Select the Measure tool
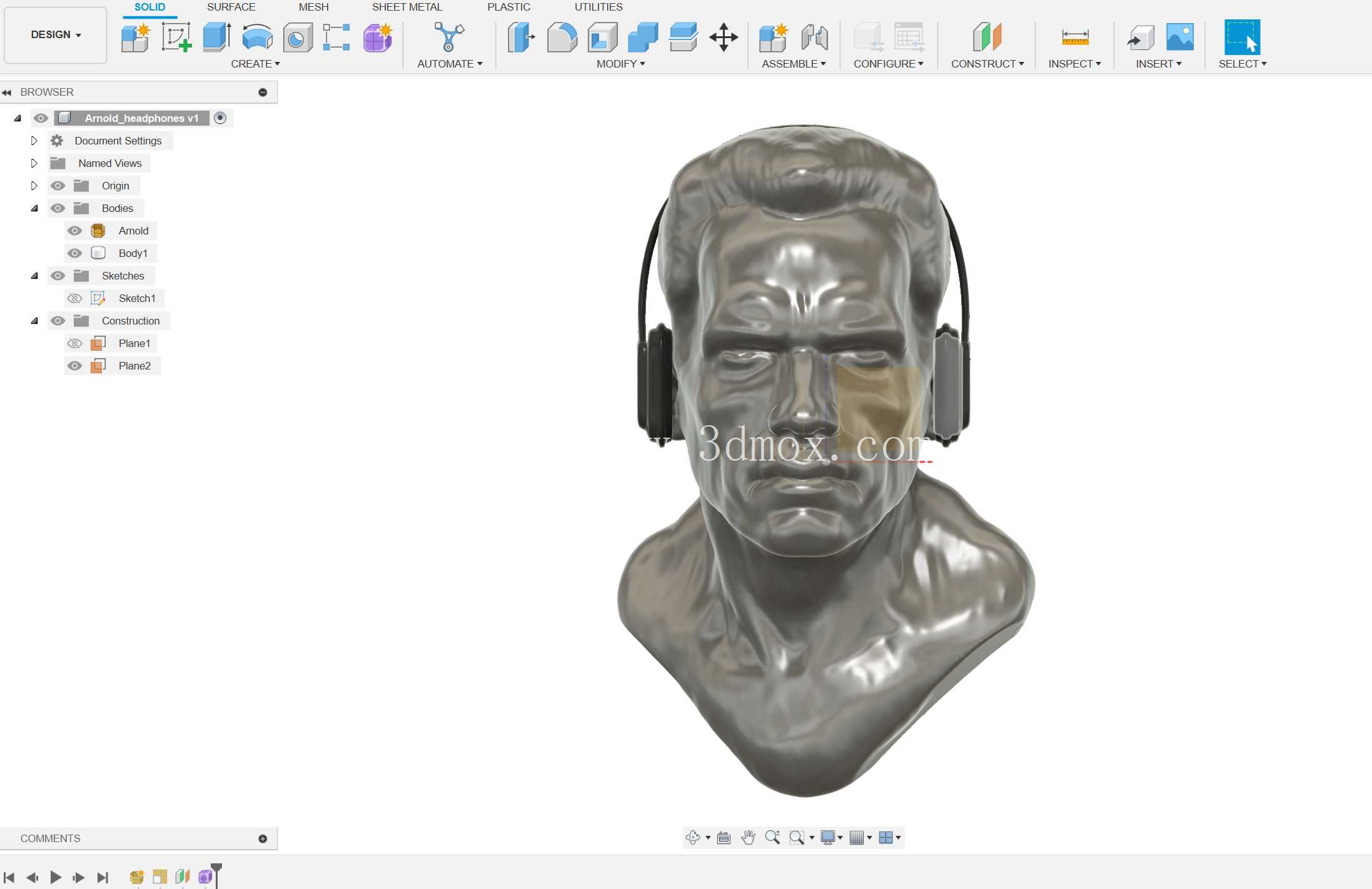 pos(1075,38)
